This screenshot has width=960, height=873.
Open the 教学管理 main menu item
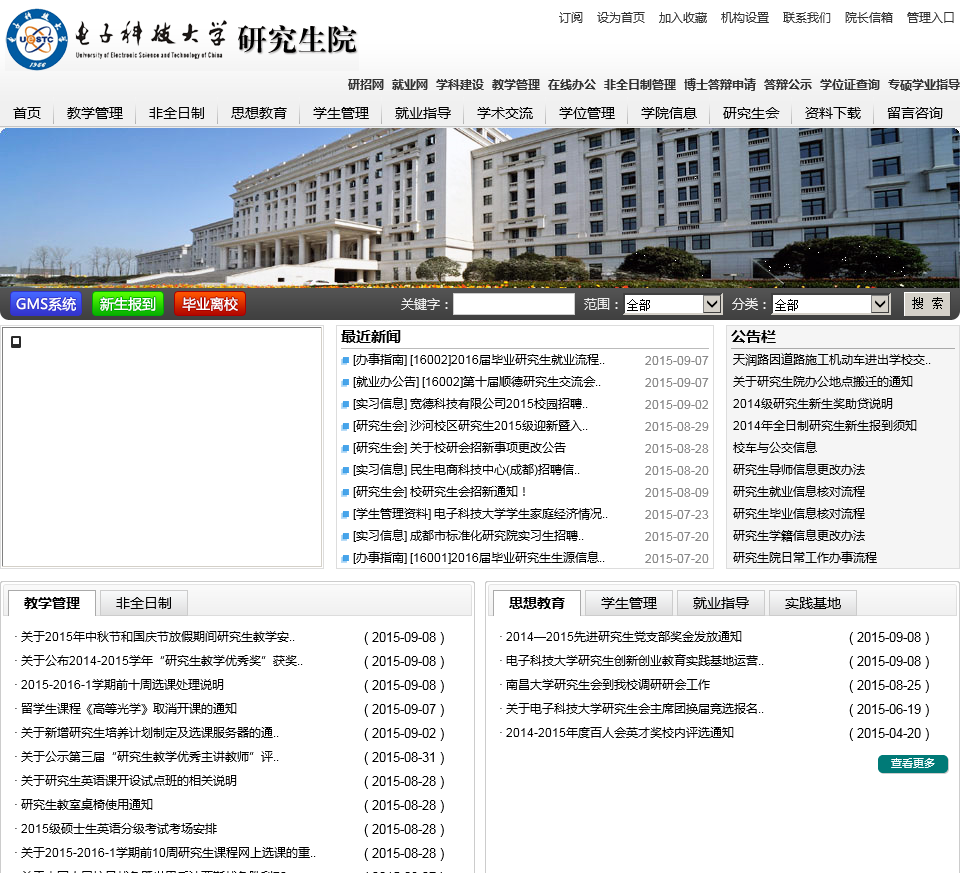[x=95, y=113]
